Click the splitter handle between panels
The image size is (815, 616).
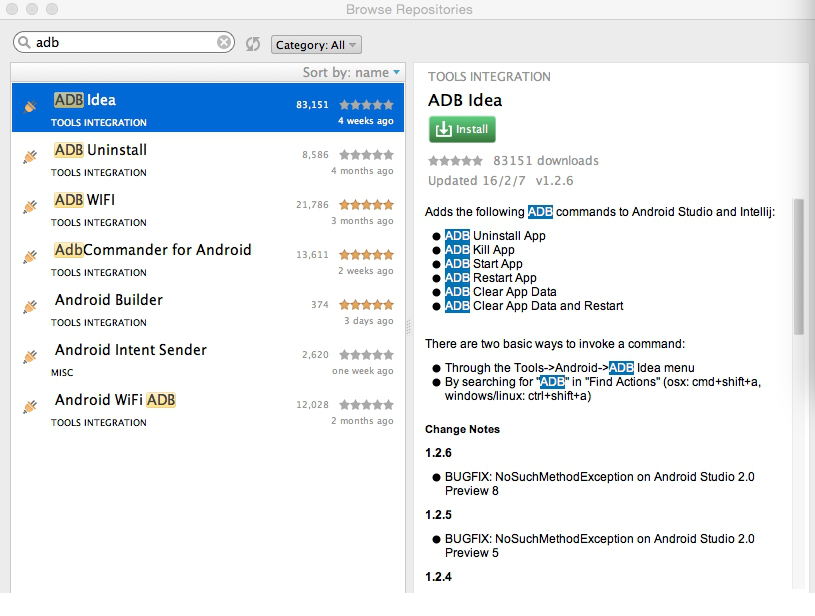point(409,327)
